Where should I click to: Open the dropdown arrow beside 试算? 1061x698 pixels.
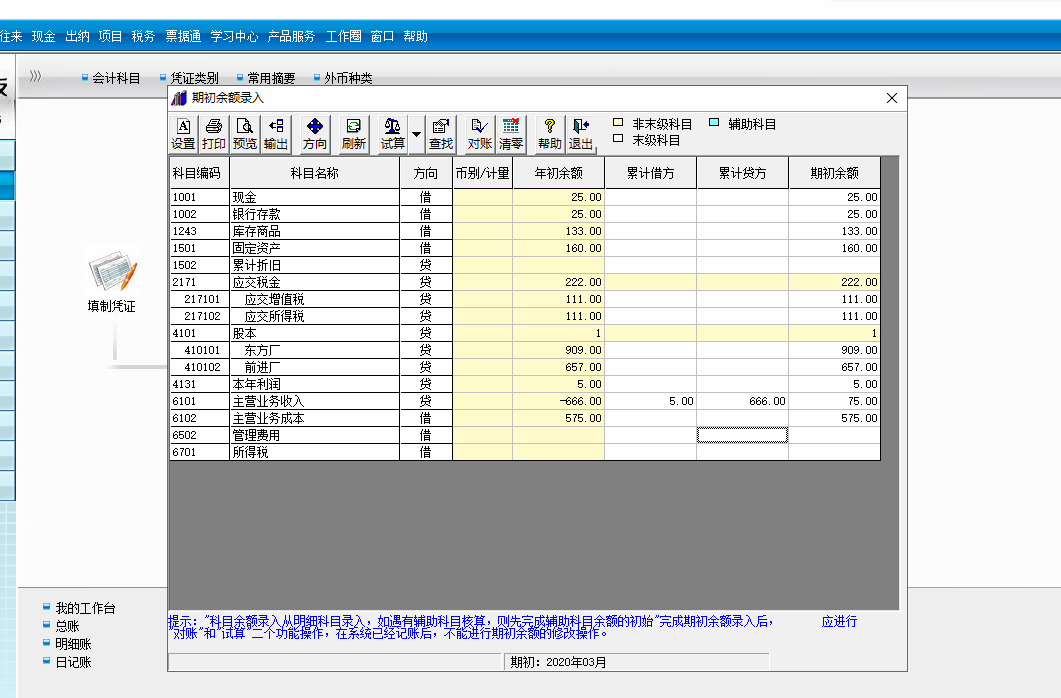pos(417,134)
